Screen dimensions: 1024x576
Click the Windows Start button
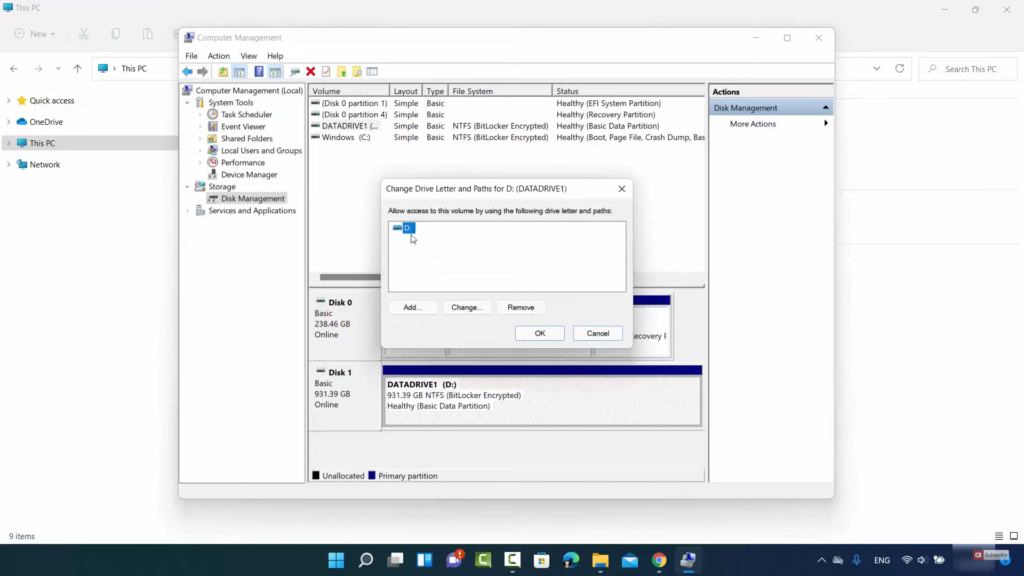pyautogui.click(x=336, y=560)
